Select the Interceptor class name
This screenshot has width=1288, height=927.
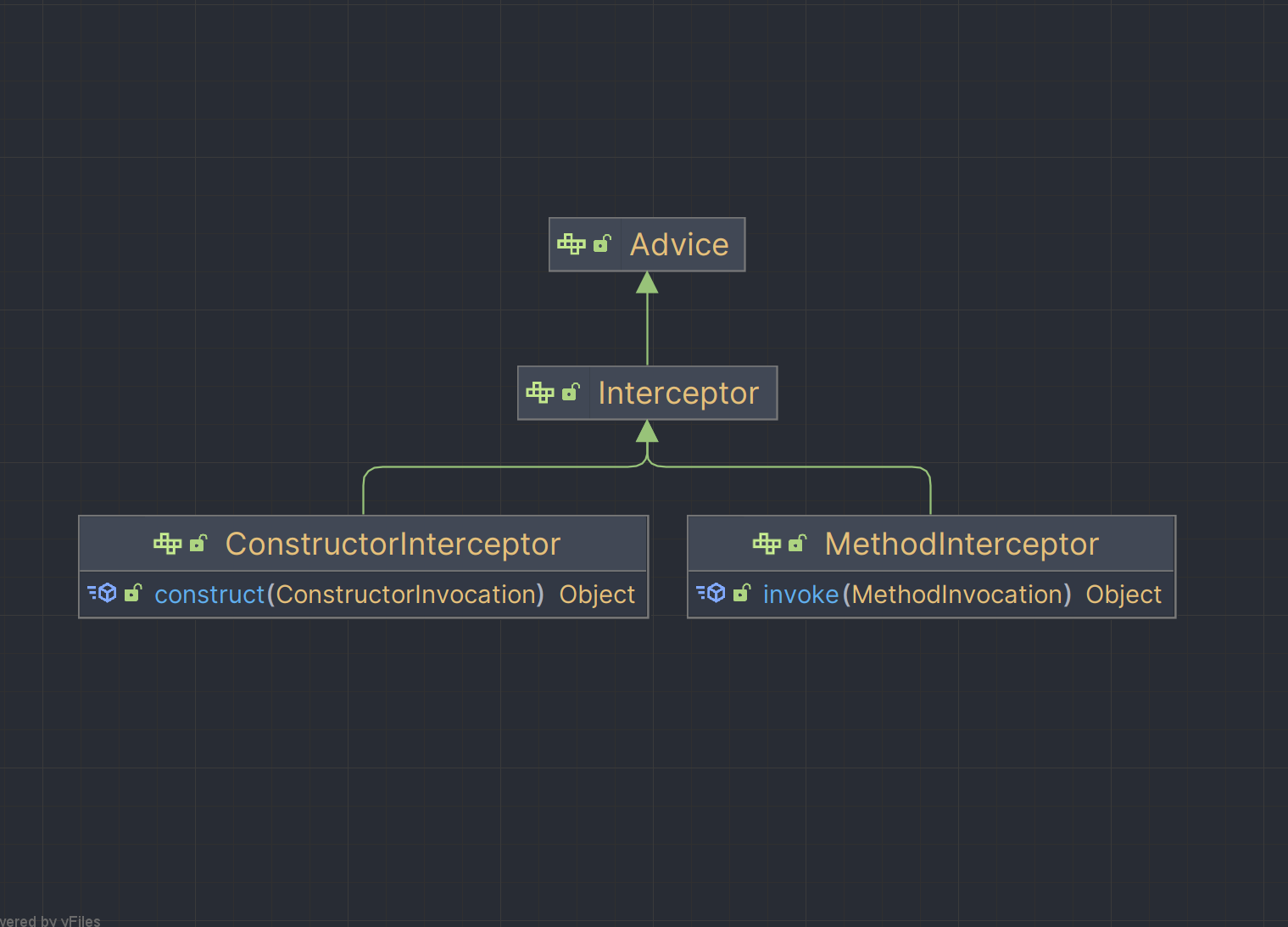678,394
